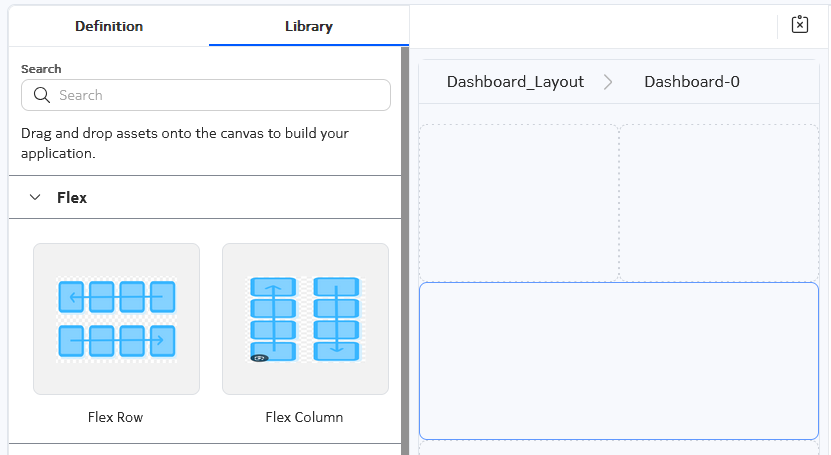Select the top-right dashed canvas cell

tap(719, 203)
